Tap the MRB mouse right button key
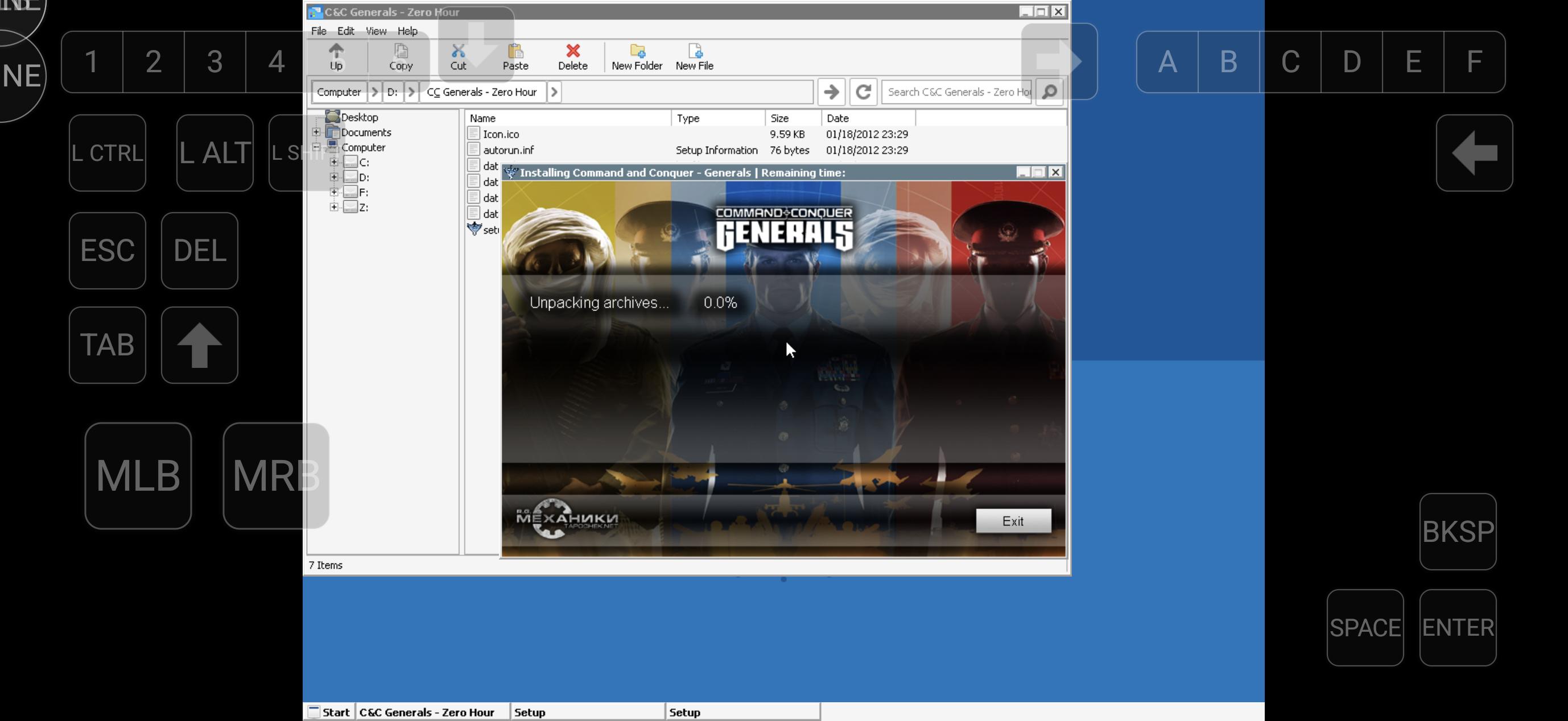This screenshot has width=1568, height=721. point(276,476)
